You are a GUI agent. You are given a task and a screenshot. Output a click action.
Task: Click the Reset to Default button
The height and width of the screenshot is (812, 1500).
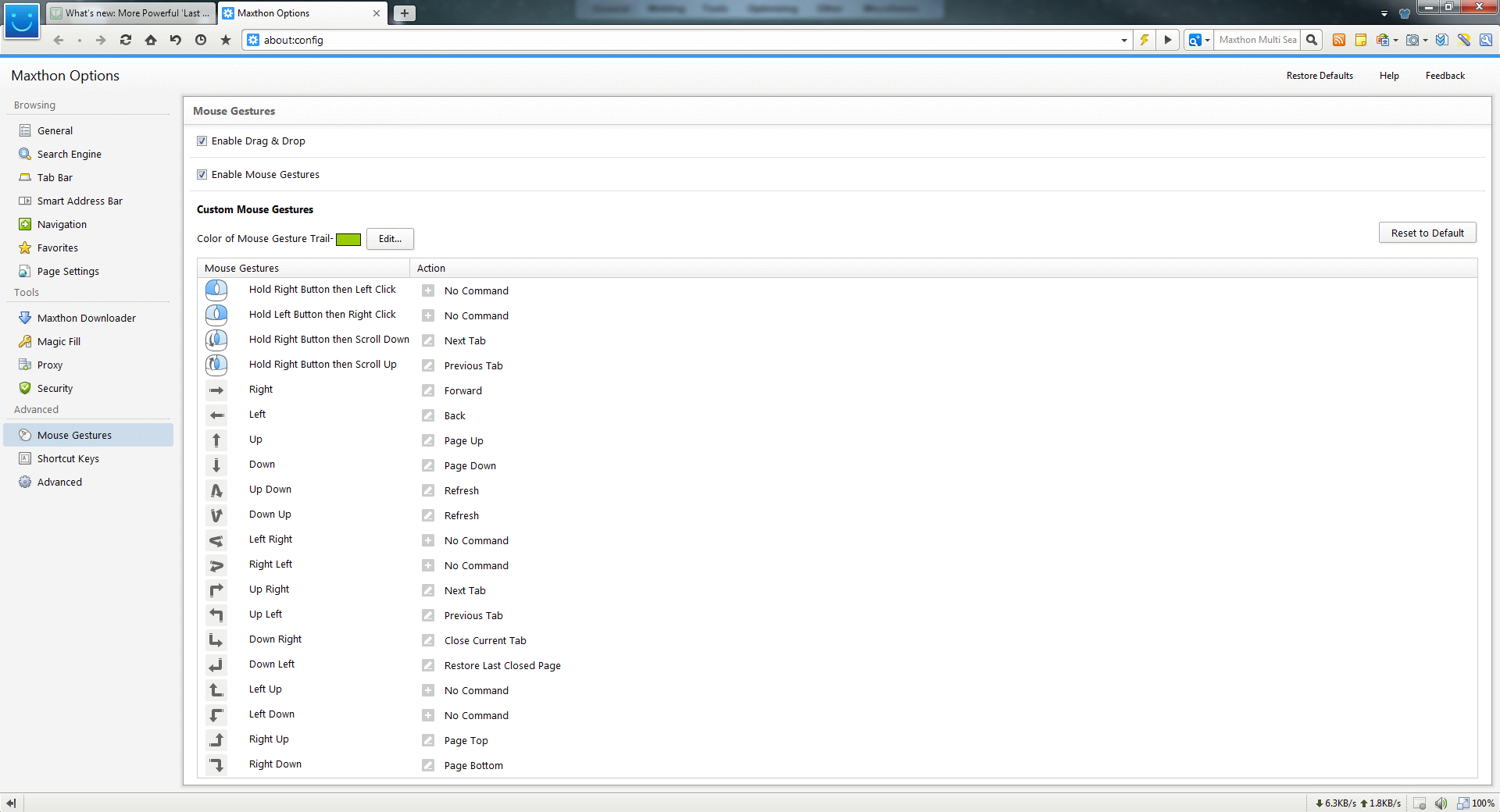1427,233
